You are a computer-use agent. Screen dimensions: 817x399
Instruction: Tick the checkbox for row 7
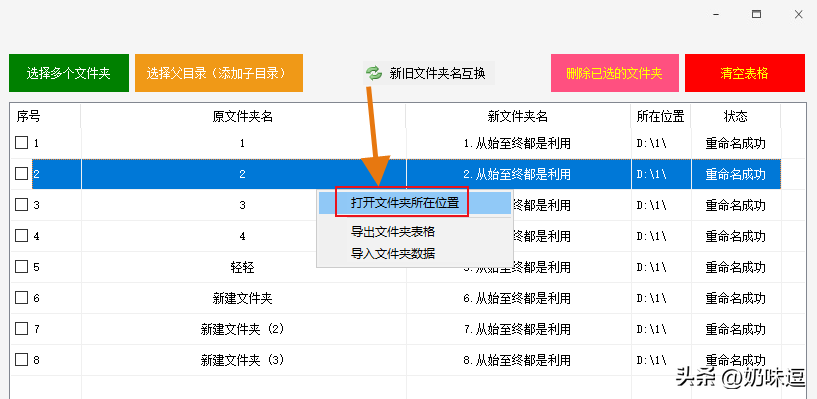(x=21, y=329)
